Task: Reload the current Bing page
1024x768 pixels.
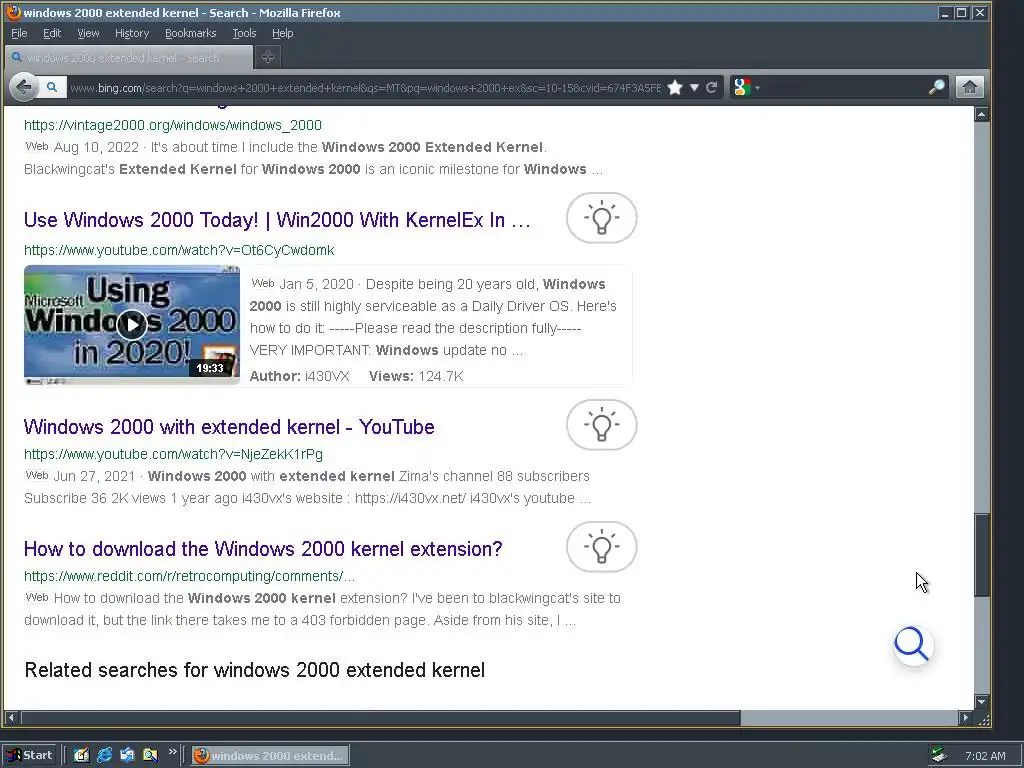Action: point(712,88)
